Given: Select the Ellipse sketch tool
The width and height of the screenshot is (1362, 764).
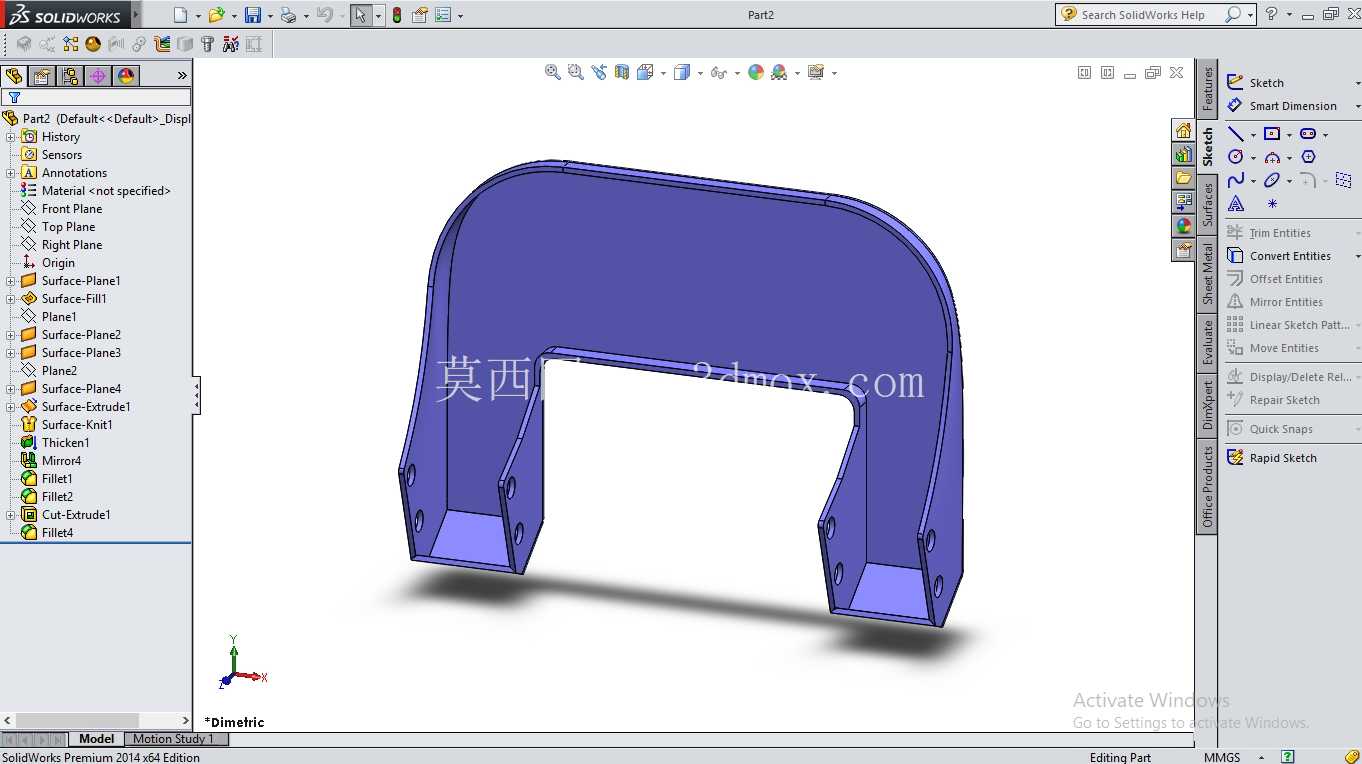Looking at the screenshot, I should [x=1272, y=180].
